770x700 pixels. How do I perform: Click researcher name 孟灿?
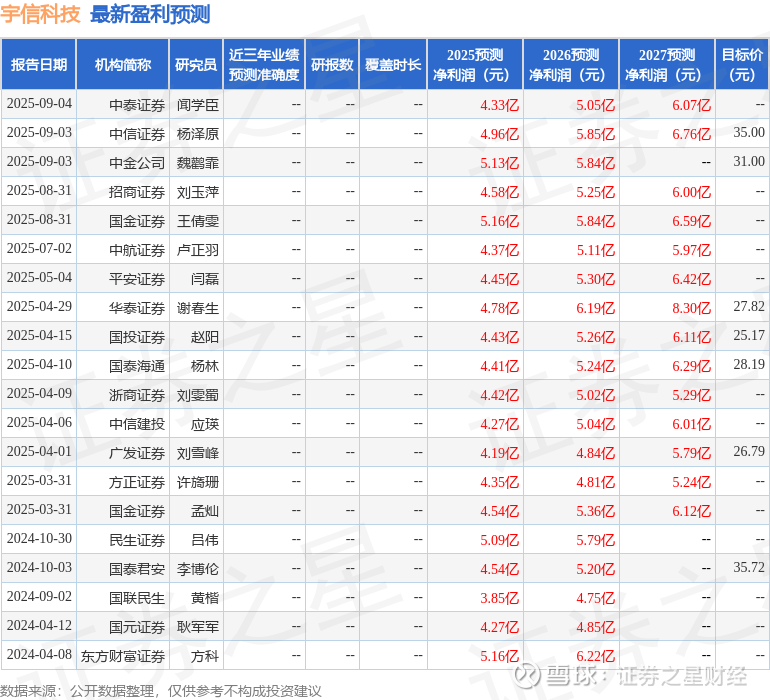click(x=205, y=511)
